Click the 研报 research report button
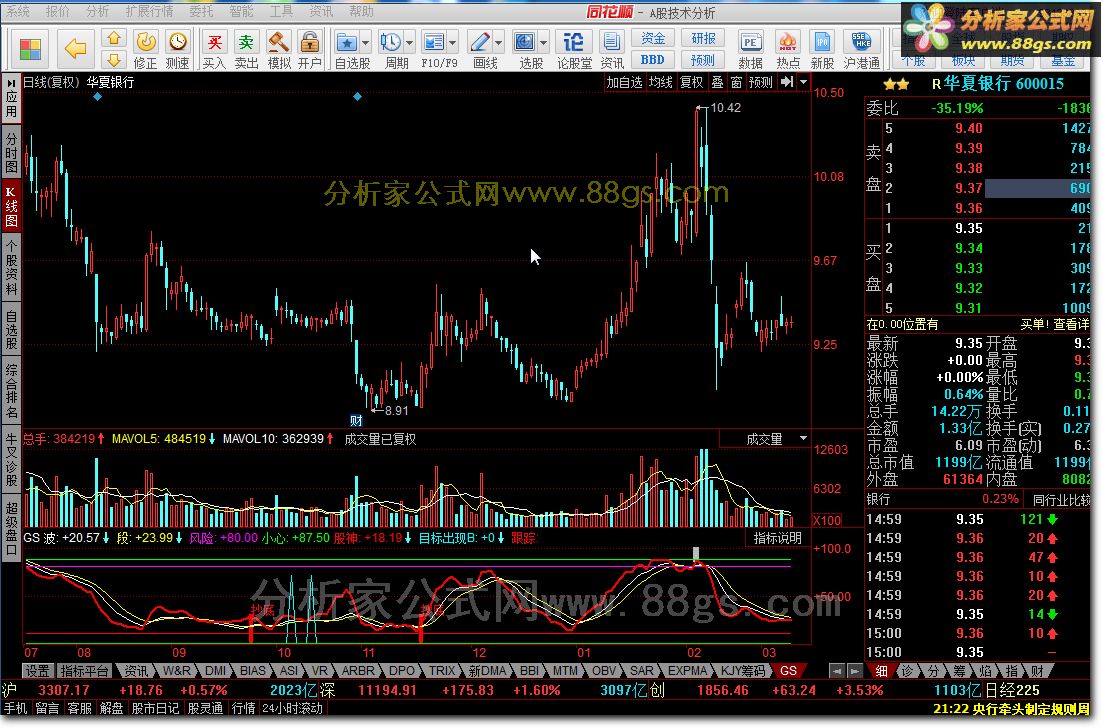Viewport: 1103px width, 728px height. coord(703,38)
